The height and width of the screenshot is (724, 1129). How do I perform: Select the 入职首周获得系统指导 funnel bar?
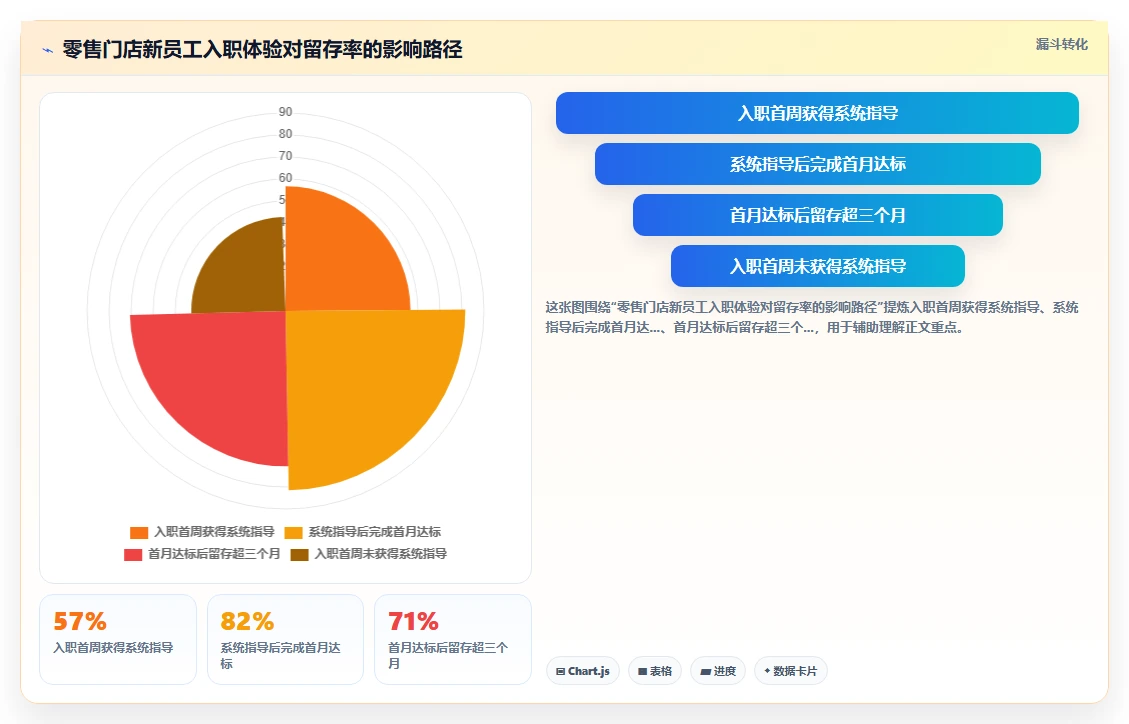pyautogui.click(x=817, y=113)
